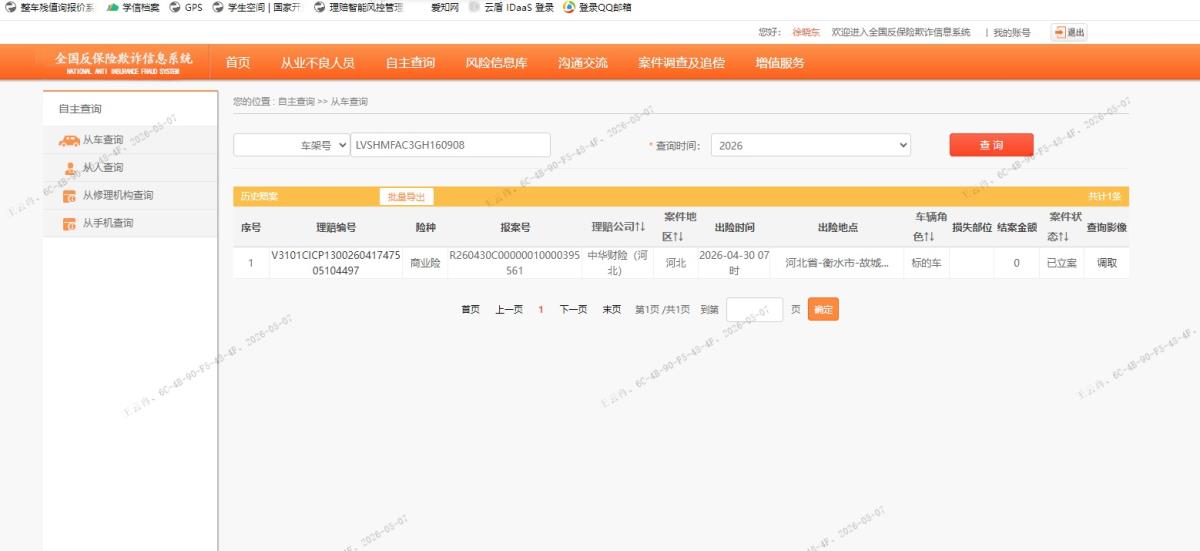Click the 报案号 column header
Screen dimensions: 1200x551
[x=515, y=227]
